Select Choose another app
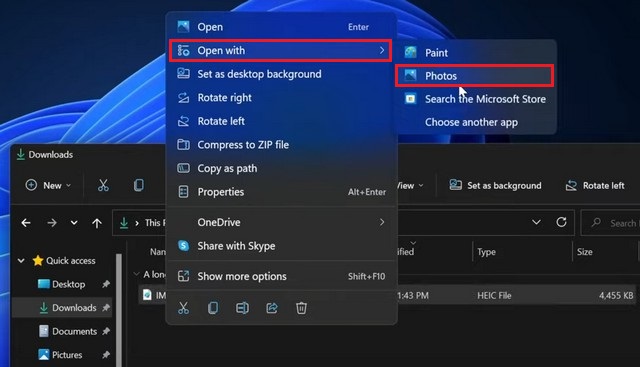The image size is (640, 367). (x=475, y=122)
